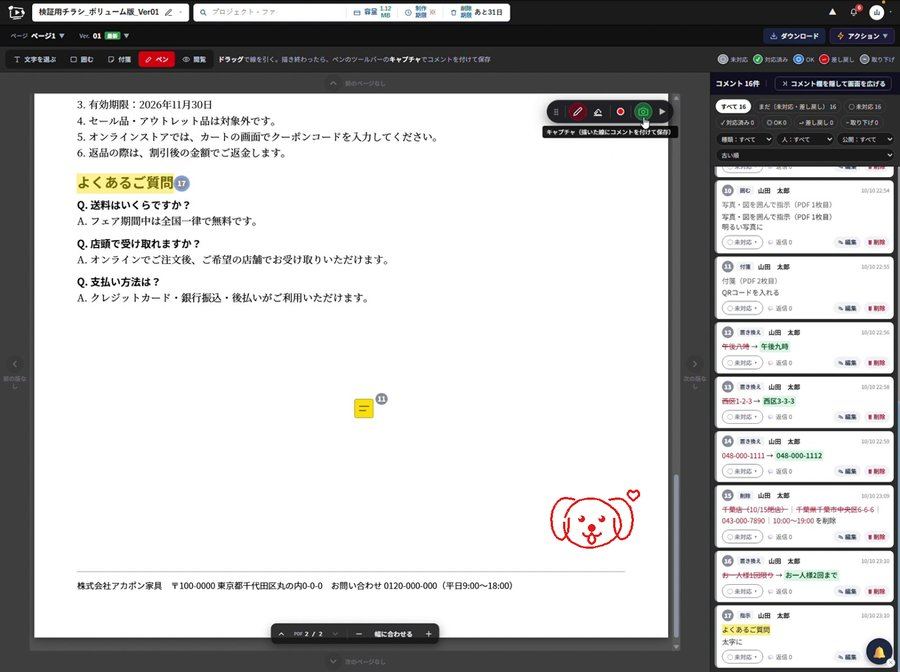Open the red pen color picker

(620, 112)
